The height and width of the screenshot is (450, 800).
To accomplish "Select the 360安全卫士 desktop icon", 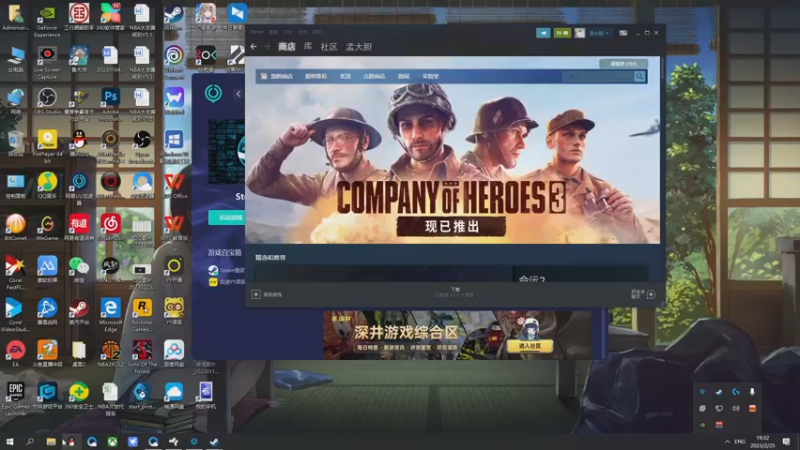I will point(79,395).
